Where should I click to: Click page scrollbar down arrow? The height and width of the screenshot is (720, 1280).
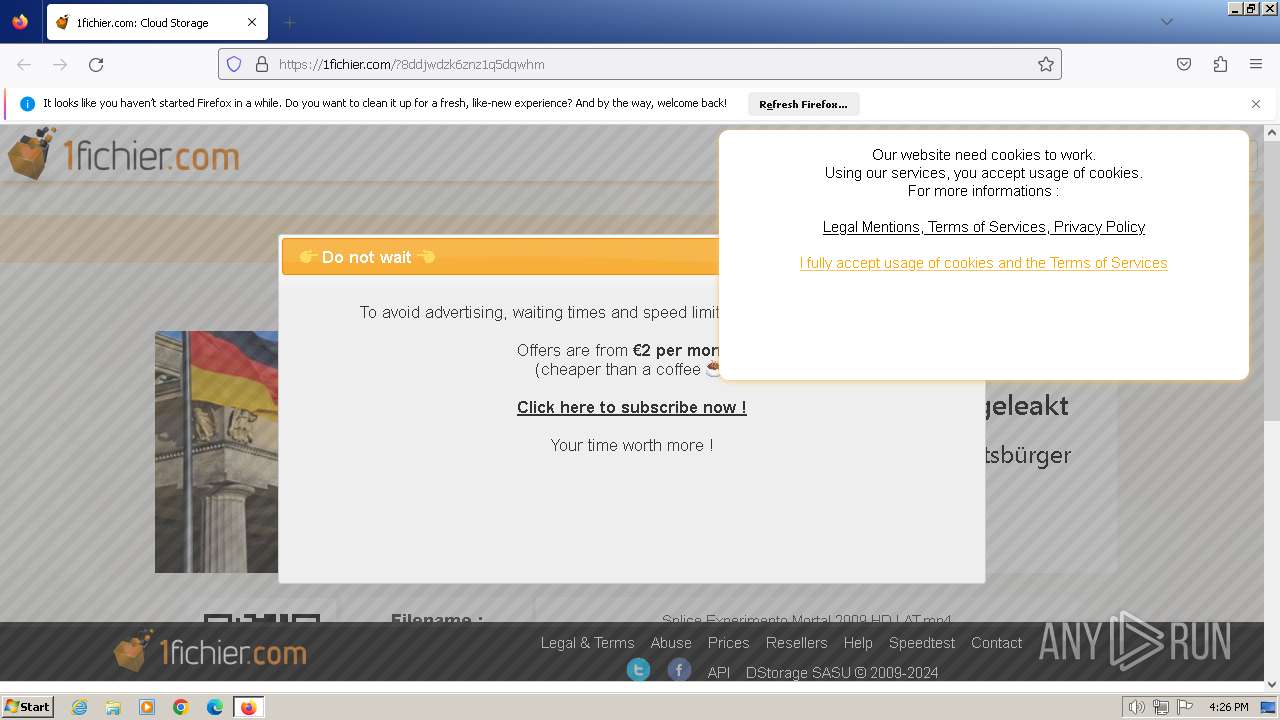(x=1272, y=684)
